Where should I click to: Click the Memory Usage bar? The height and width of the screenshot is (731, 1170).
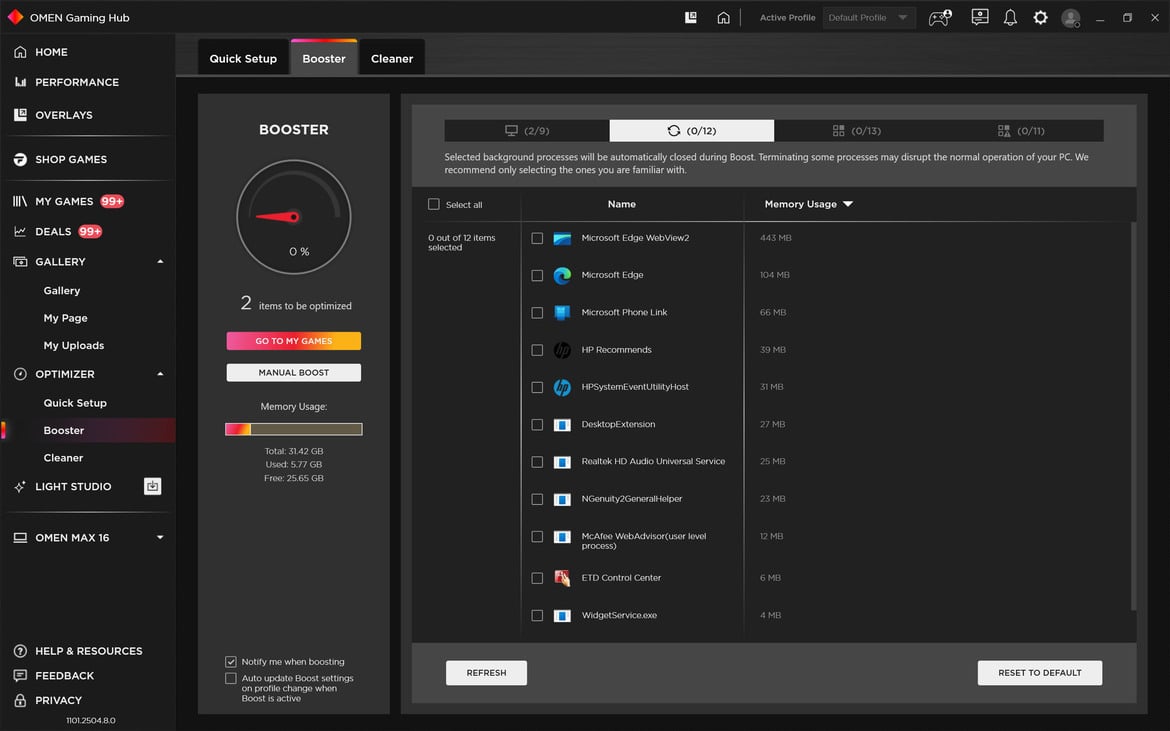point(293,429)
